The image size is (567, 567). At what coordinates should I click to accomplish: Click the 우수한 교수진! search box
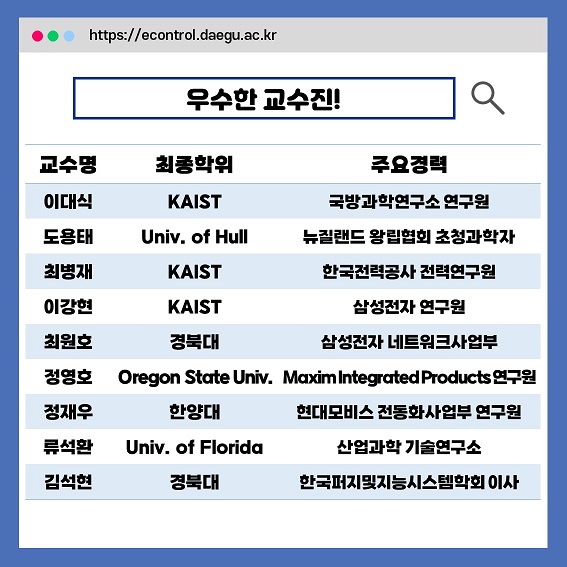tap(264, 98)
